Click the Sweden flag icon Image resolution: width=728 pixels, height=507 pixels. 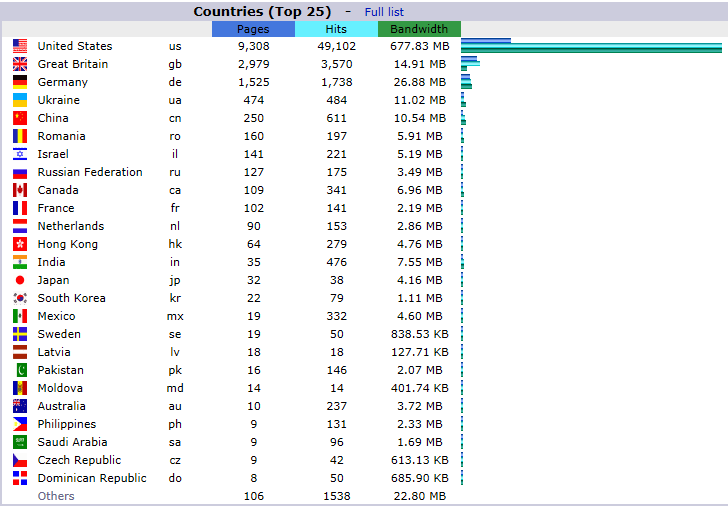pos(20,334)
